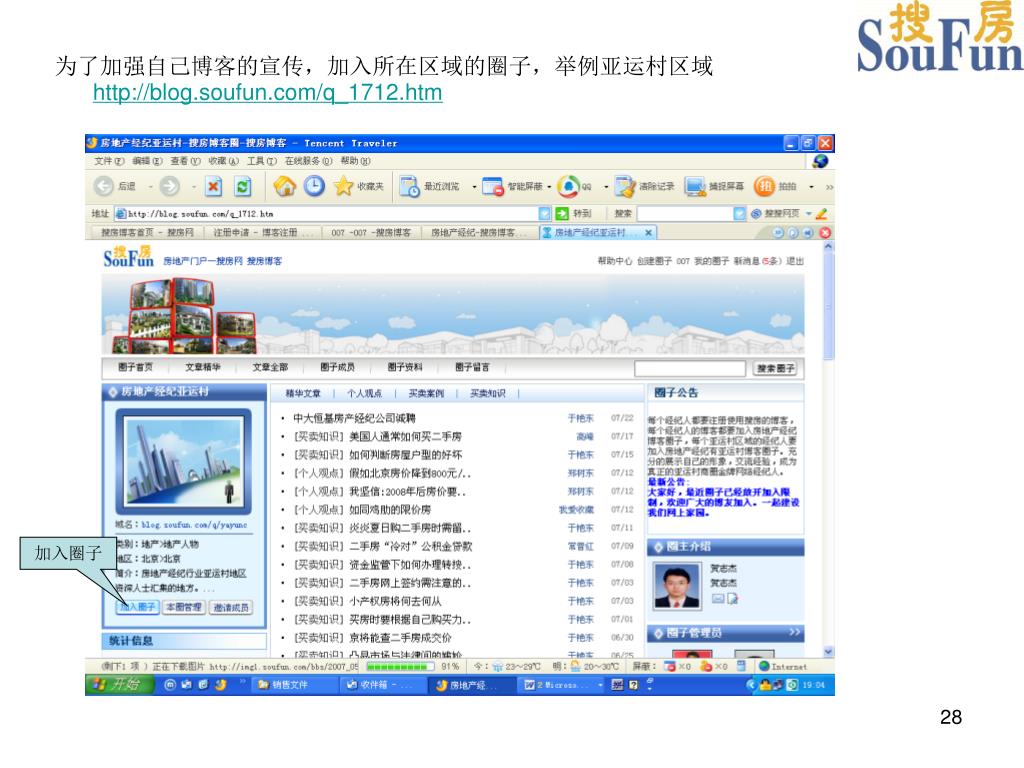This screenshot has height=768, width=1024.
Task: Click the 邀请成员 button
Action: click(x=231, y=607)
